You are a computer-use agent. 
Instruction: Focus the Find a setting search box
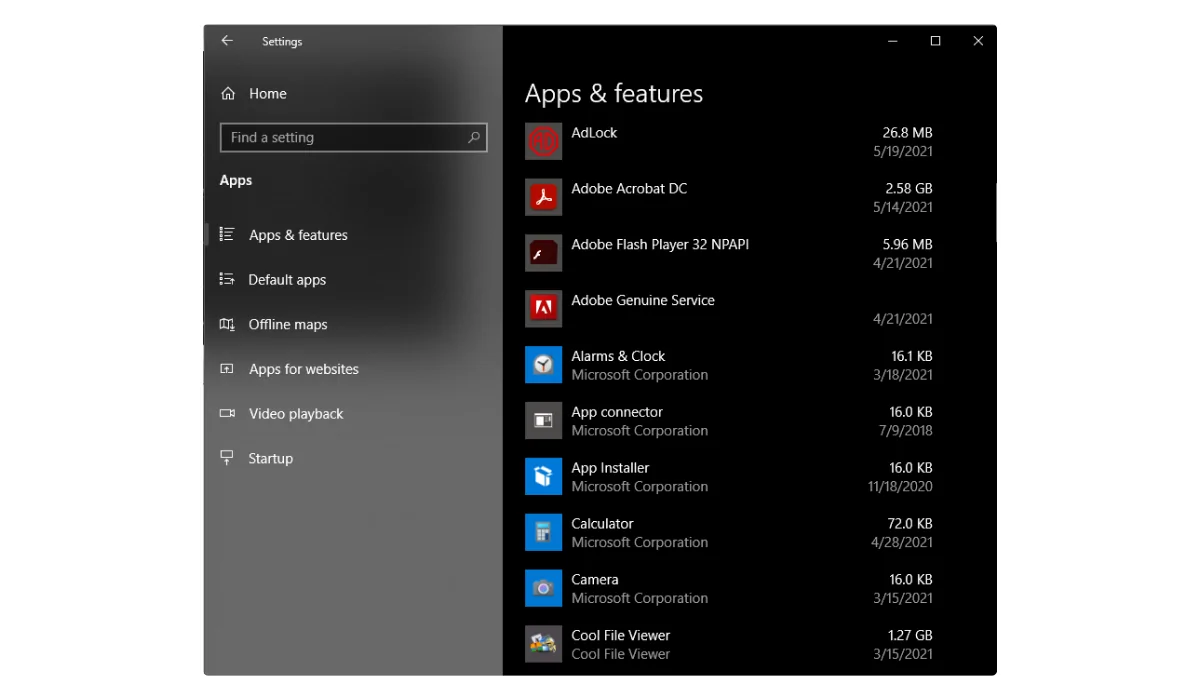point(353,138)
